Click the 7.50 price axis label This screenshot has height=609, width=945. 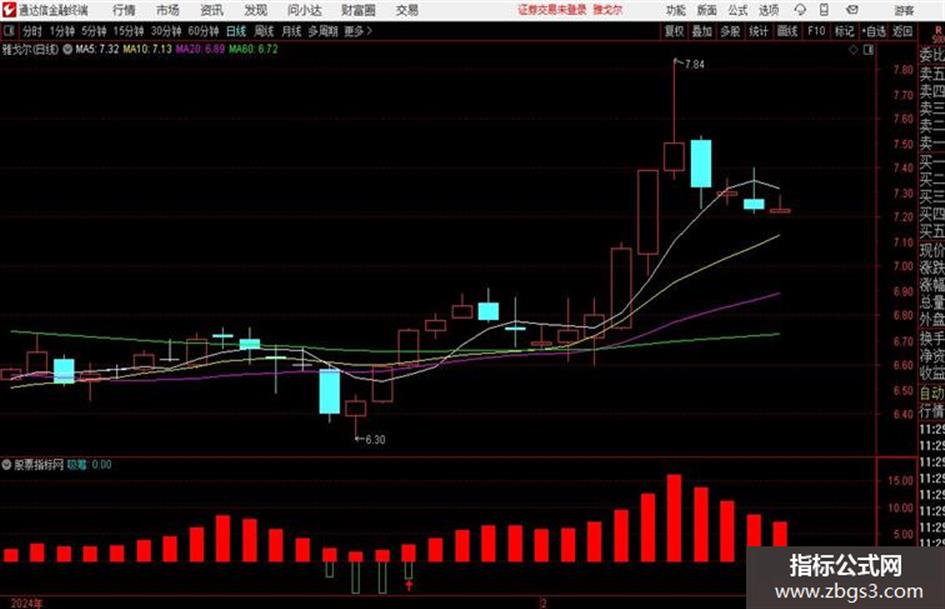coord(903,145)
